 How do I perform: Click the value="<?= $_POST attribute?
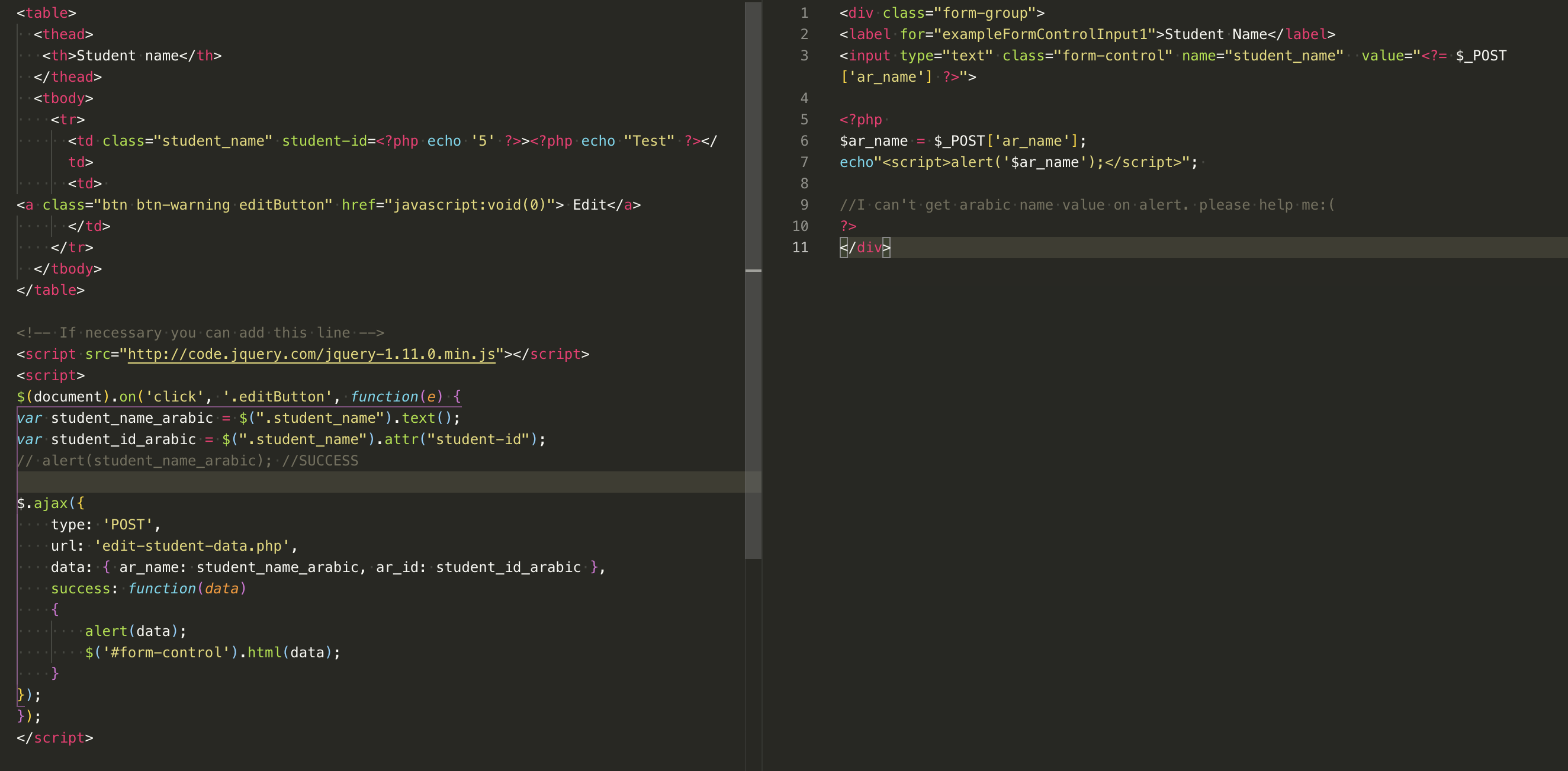(x=1434, y=56)
